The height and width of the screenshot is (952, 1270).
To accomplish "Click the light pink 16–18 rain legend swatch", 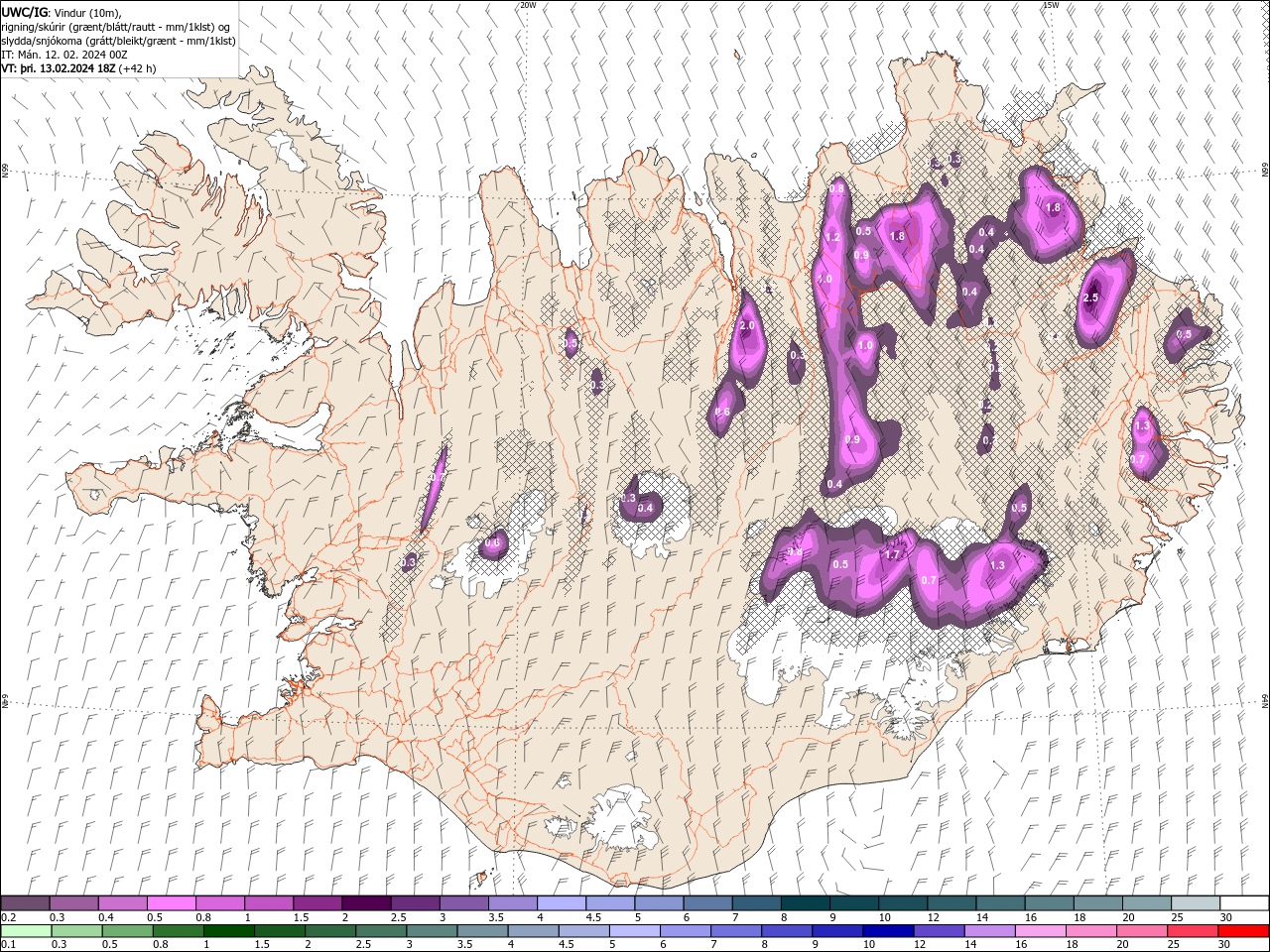I will (1040, 931).
